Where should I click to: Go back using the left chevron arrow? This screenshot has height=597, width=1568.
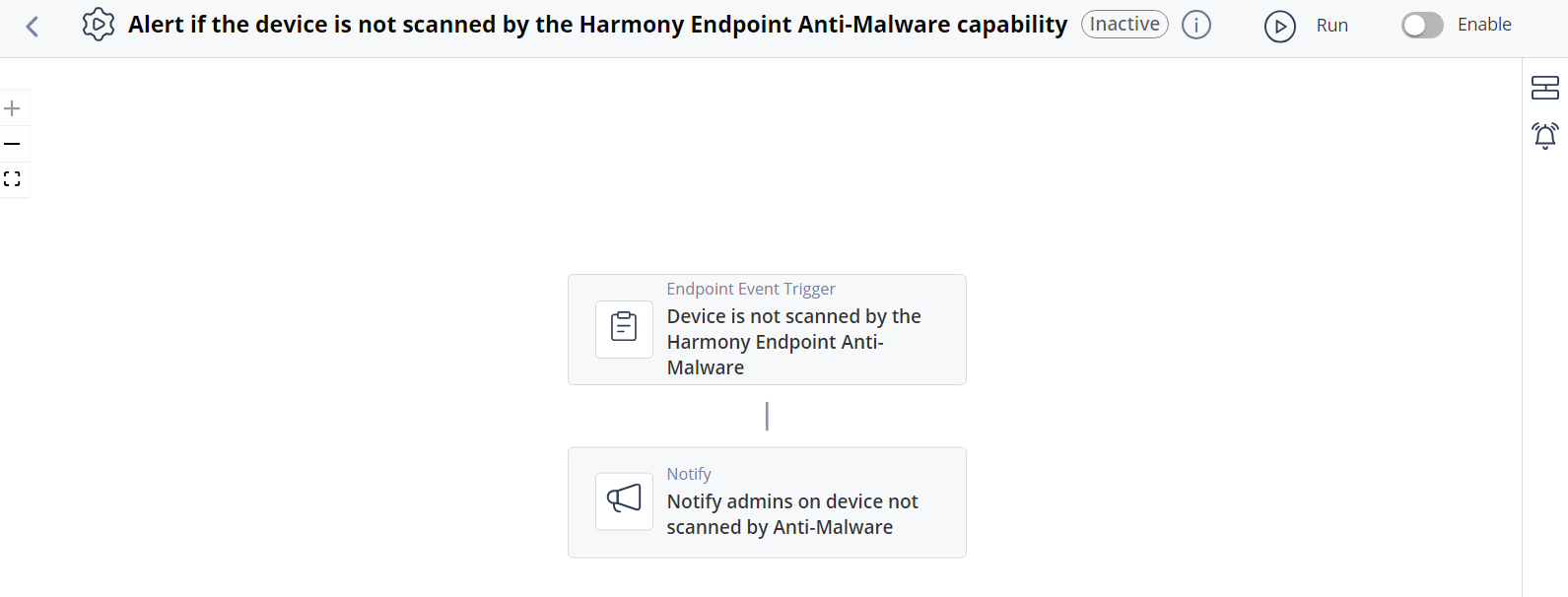tap(33, 27)
